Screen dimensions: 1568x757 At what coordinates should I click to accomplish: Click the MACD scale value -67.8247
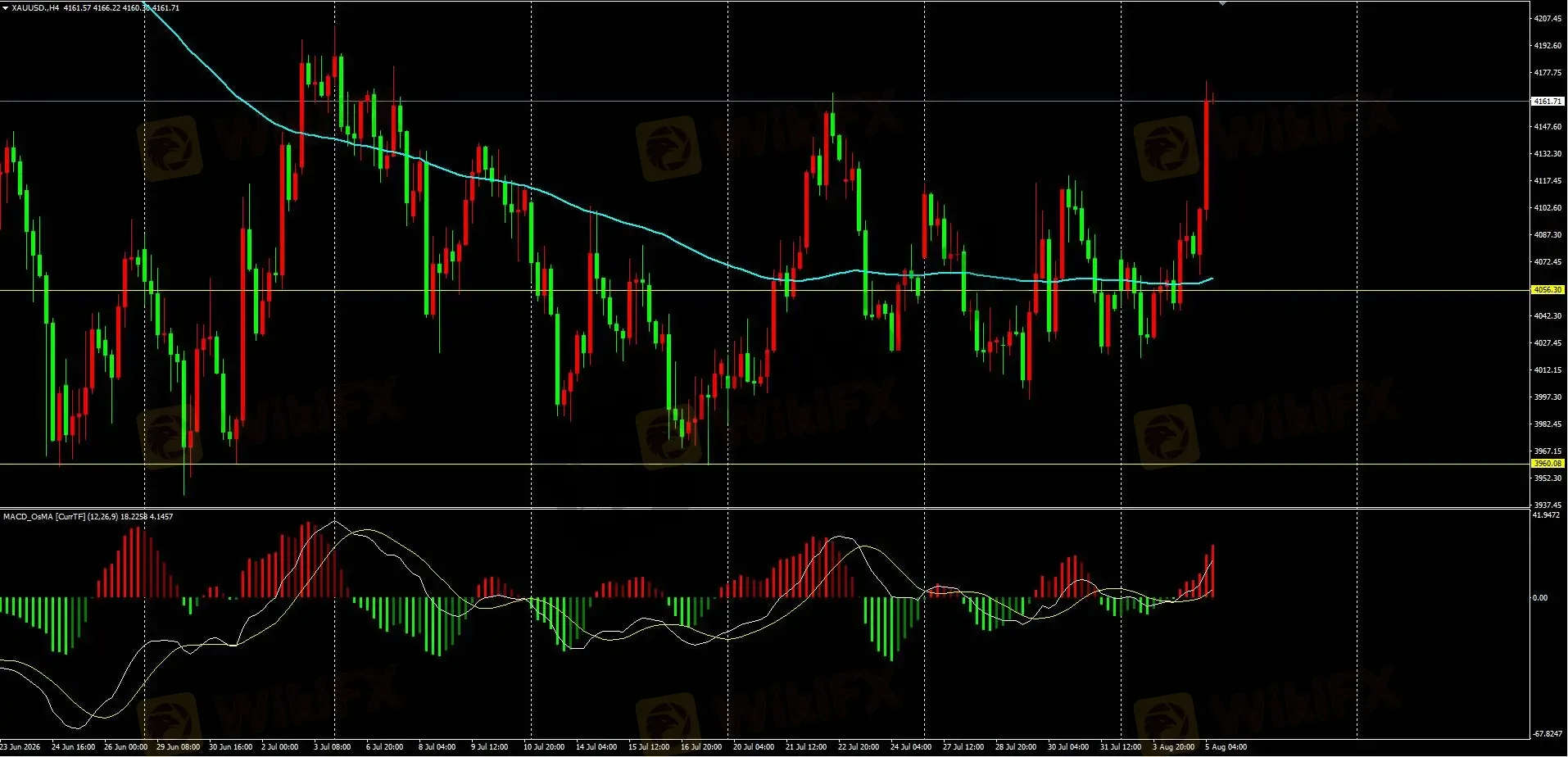[1547, 734]
